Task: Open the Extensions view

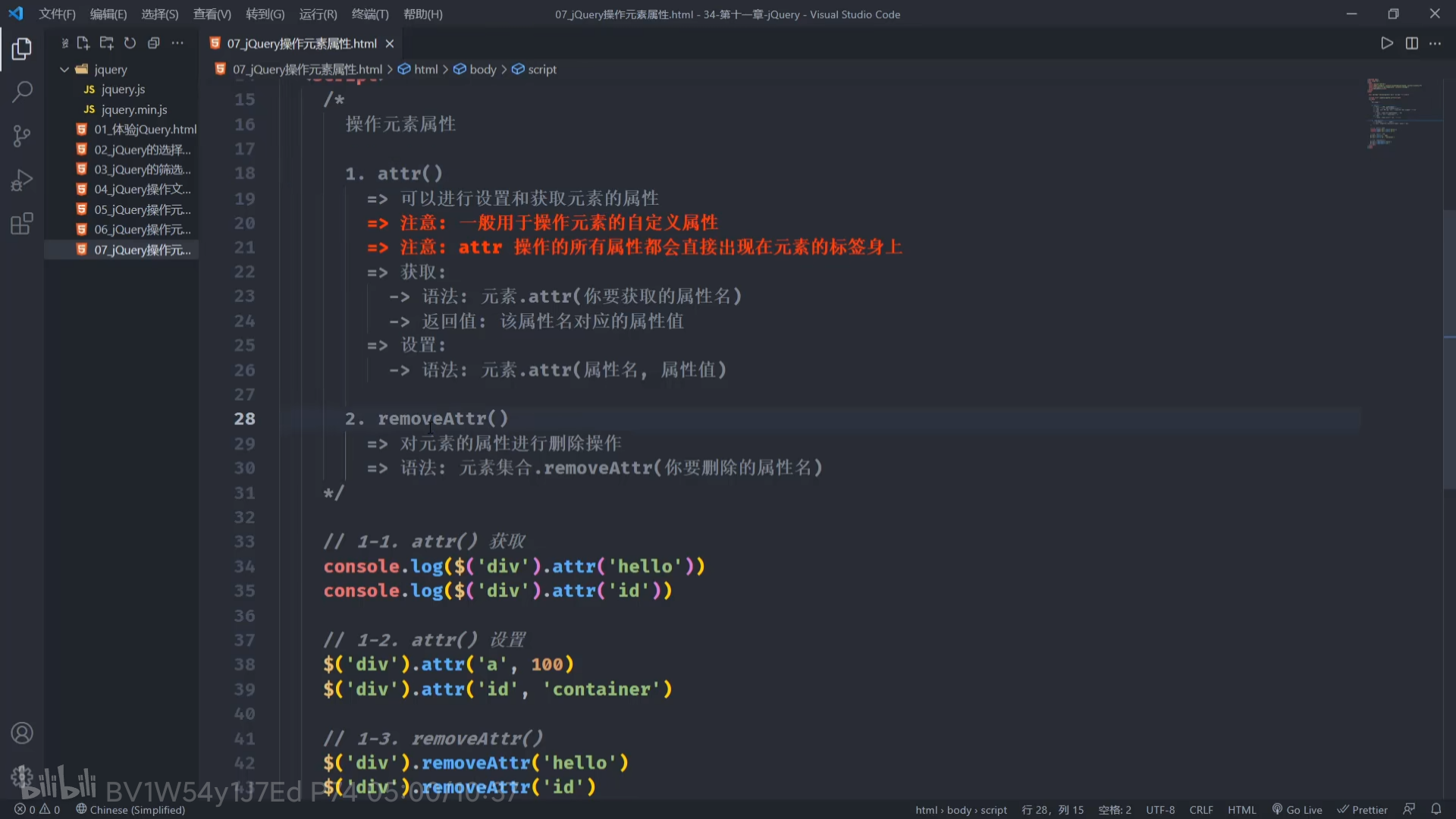Action: pos(22,224)
